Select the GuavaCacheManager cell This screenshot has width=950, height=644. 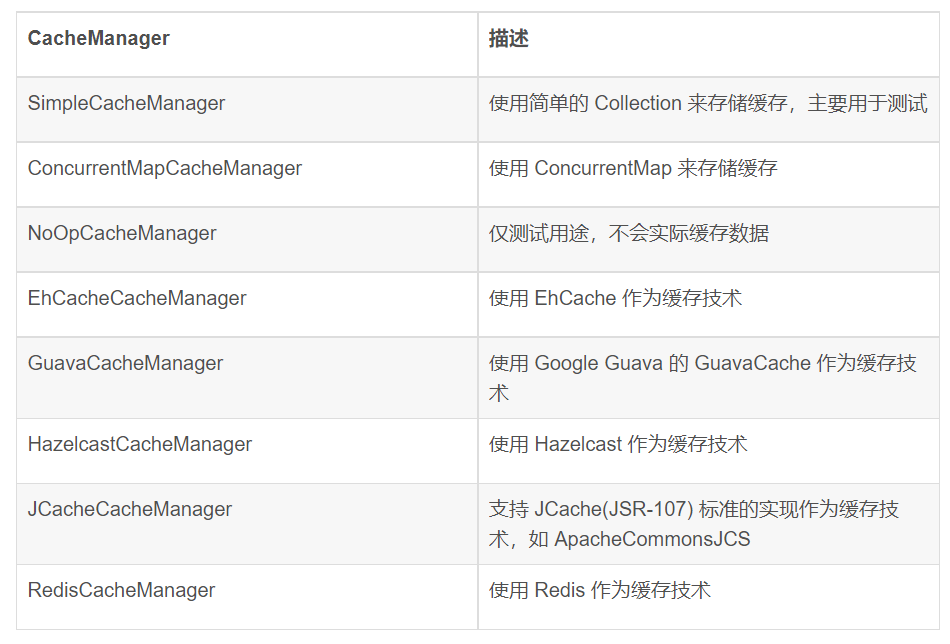(125, 363)
